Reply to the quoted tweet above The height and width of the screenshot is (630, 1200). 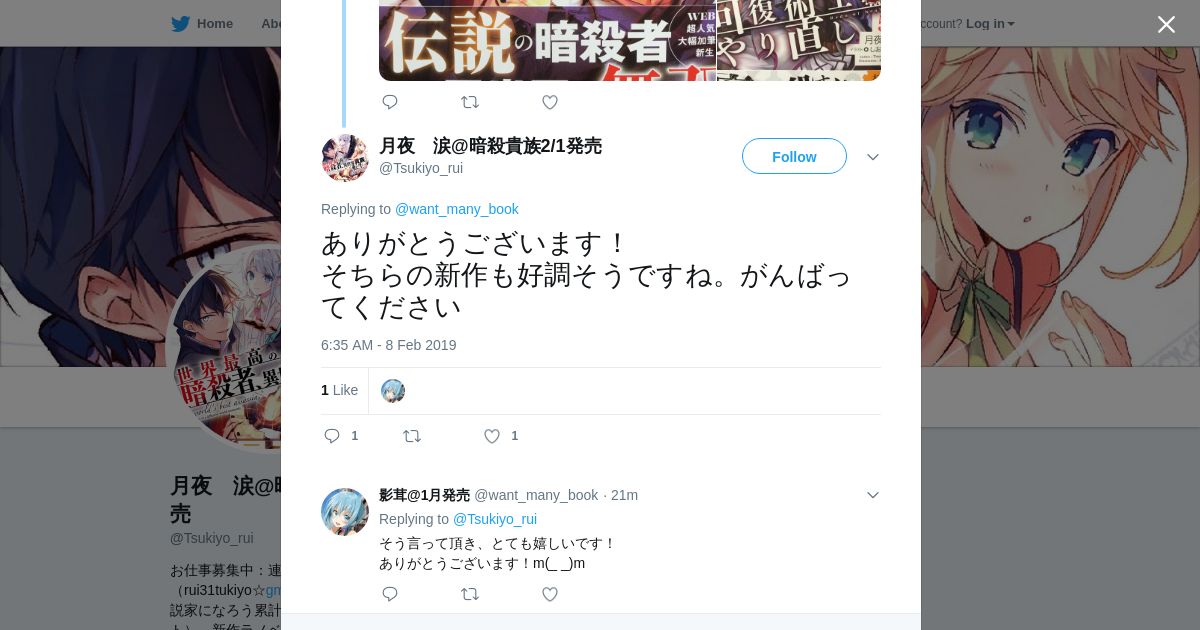[390, 102]
